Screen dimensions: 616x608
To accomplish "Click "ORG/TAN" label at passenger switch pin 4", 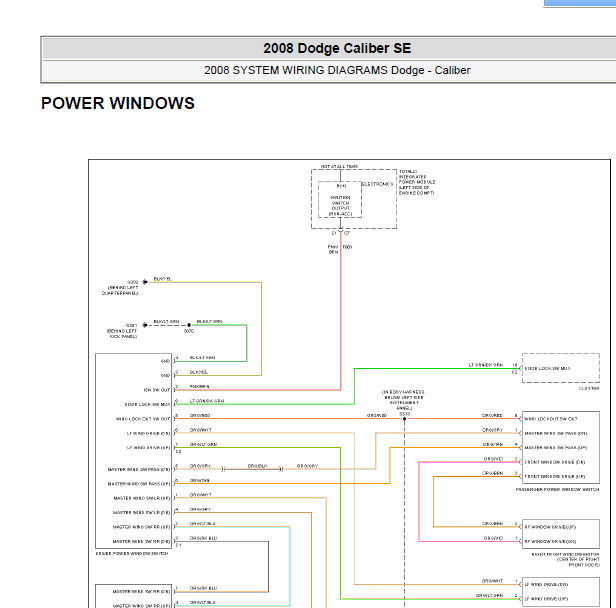I will (x=493, y=445).
